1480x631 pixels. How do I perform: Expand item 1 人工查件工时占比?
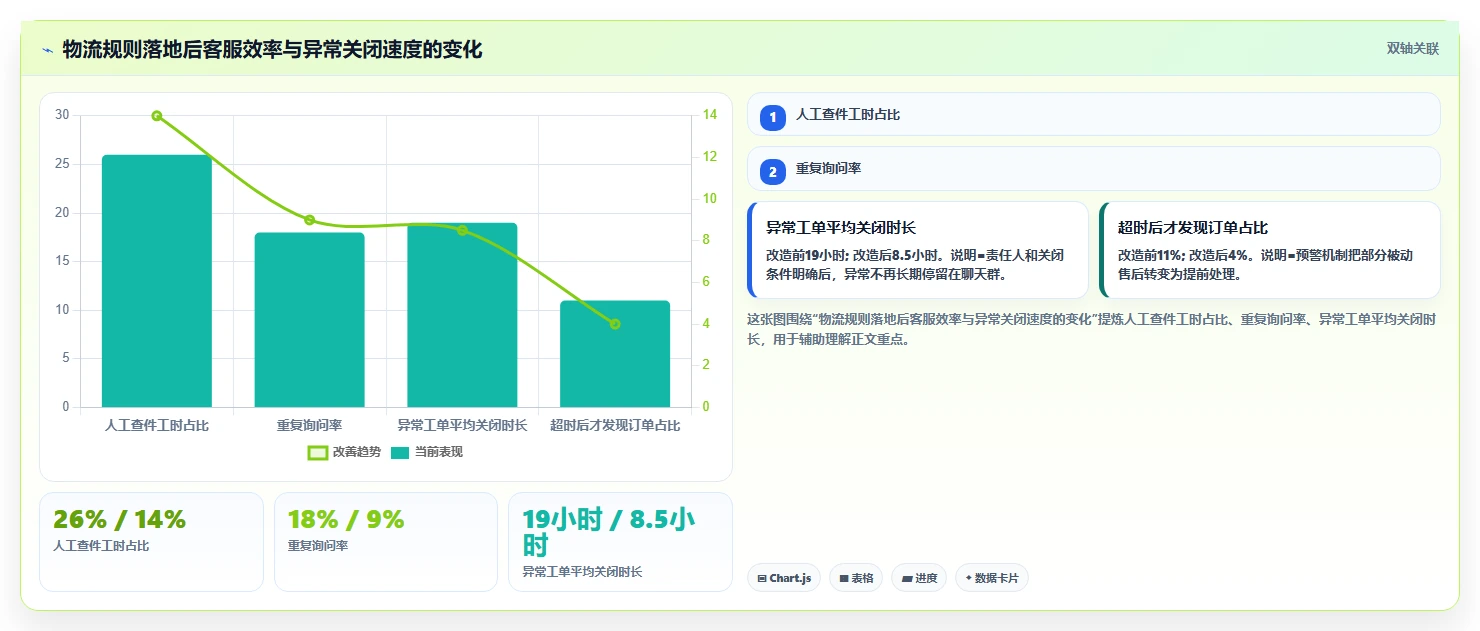pyautogui.click(x=1094, y=115)
